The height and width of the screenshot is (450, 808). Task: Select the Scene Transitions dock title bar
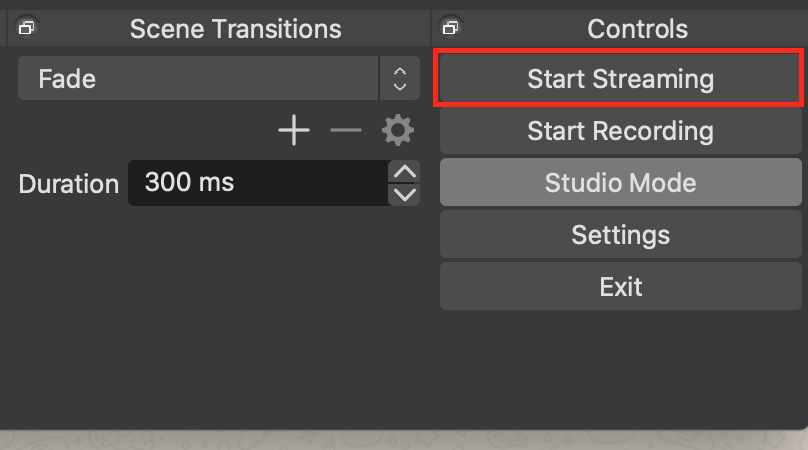[x=218, y=28]
